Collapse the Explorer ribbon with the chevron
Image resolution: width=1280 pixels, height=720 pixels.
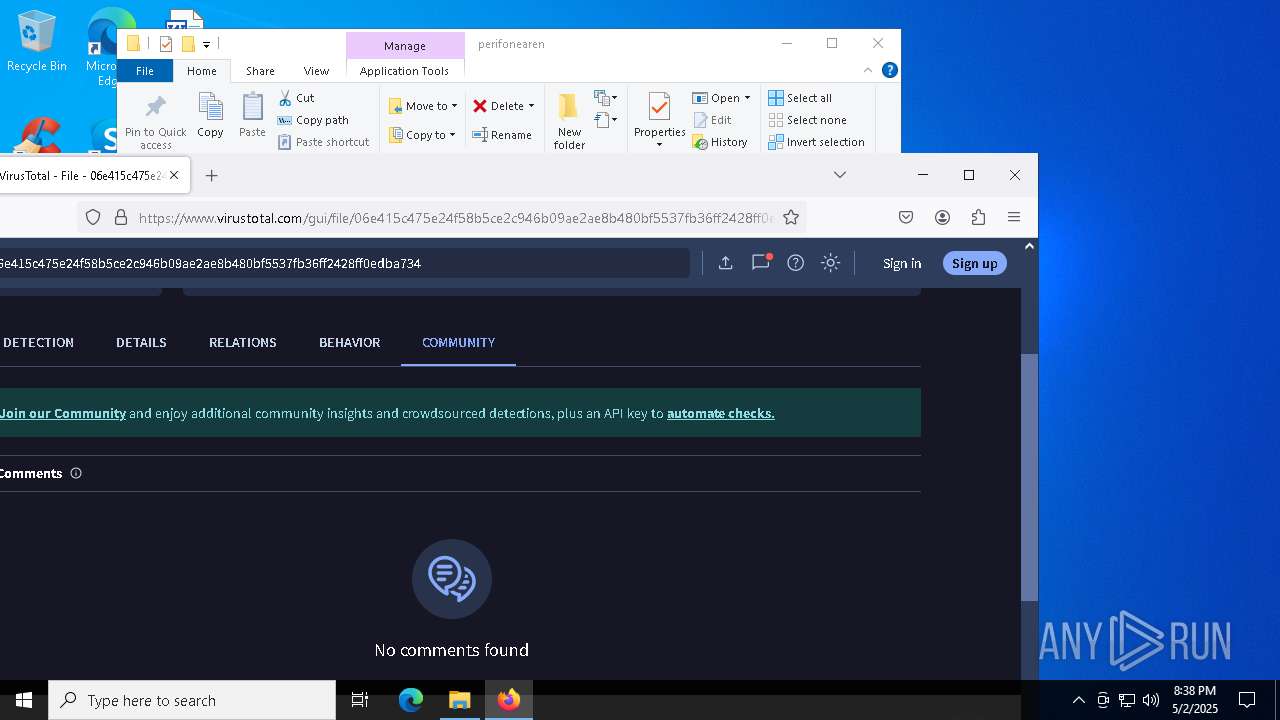pyautogui.click(x=868, y=70)
